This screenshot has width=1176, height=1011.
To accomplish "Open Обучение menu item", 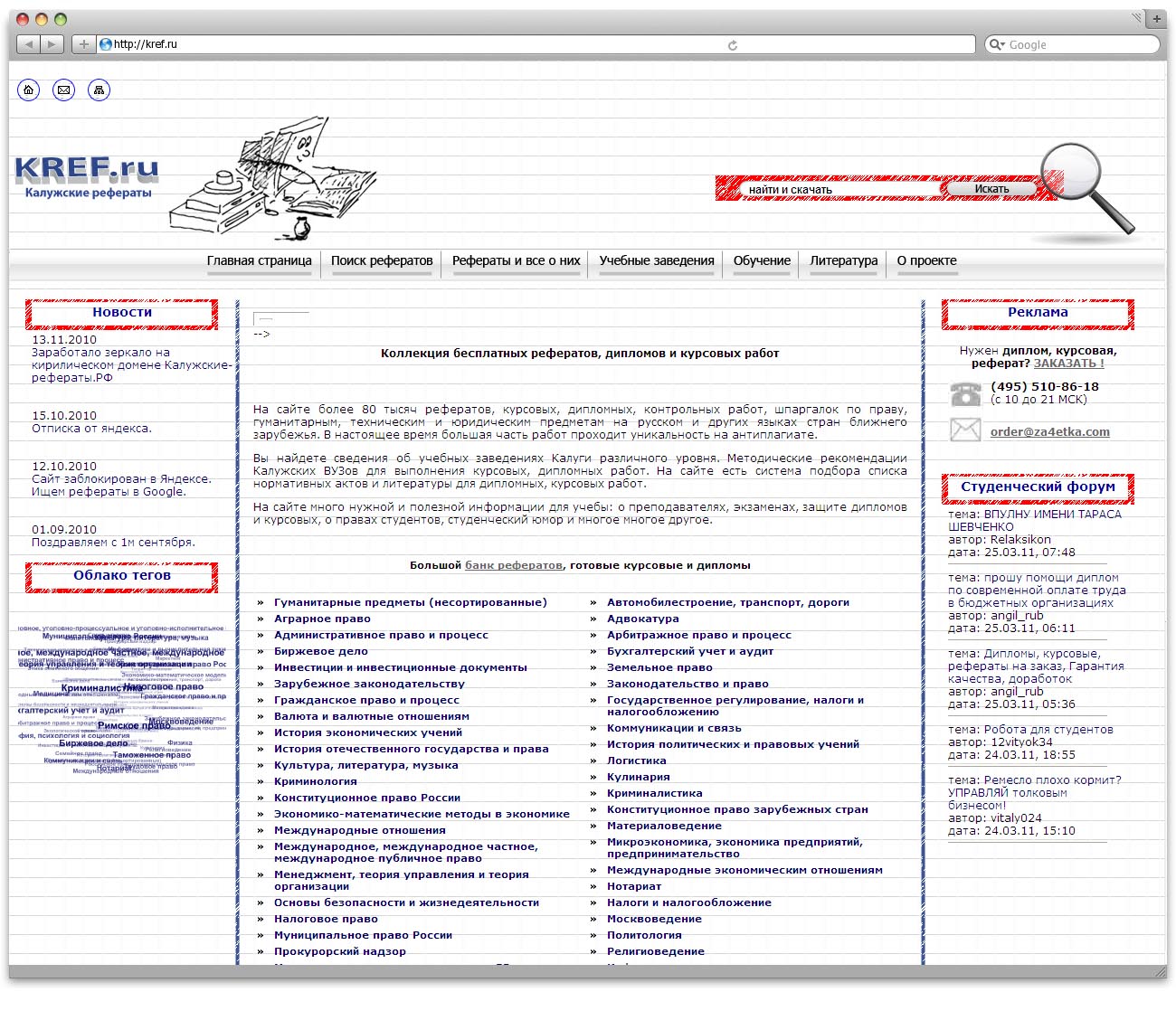I will click(x=762, y=260).
